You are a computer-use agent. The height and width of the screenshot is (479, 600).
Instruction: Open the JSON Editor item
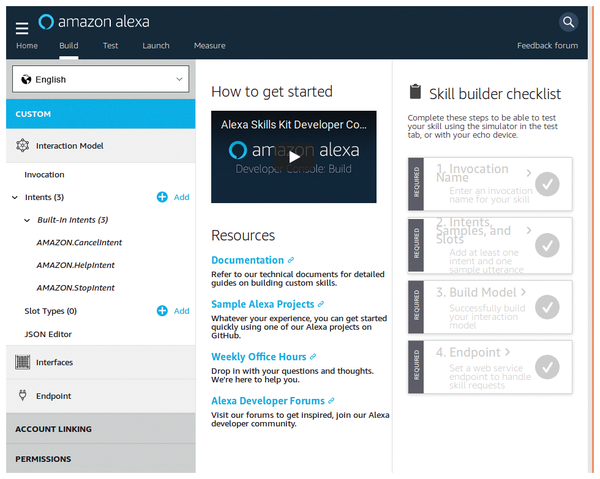pyautogui.click(x=48, y=334)
